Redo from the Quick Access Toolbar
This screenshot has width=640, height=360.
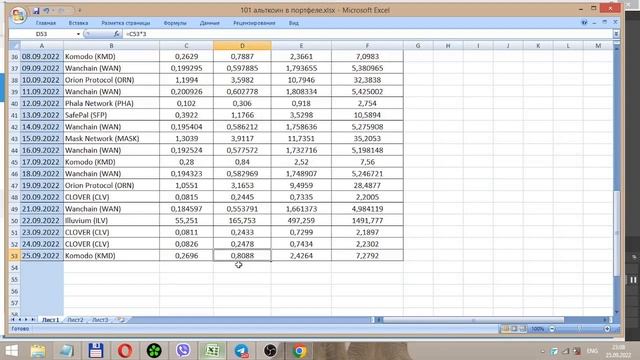tap(61, 11)
